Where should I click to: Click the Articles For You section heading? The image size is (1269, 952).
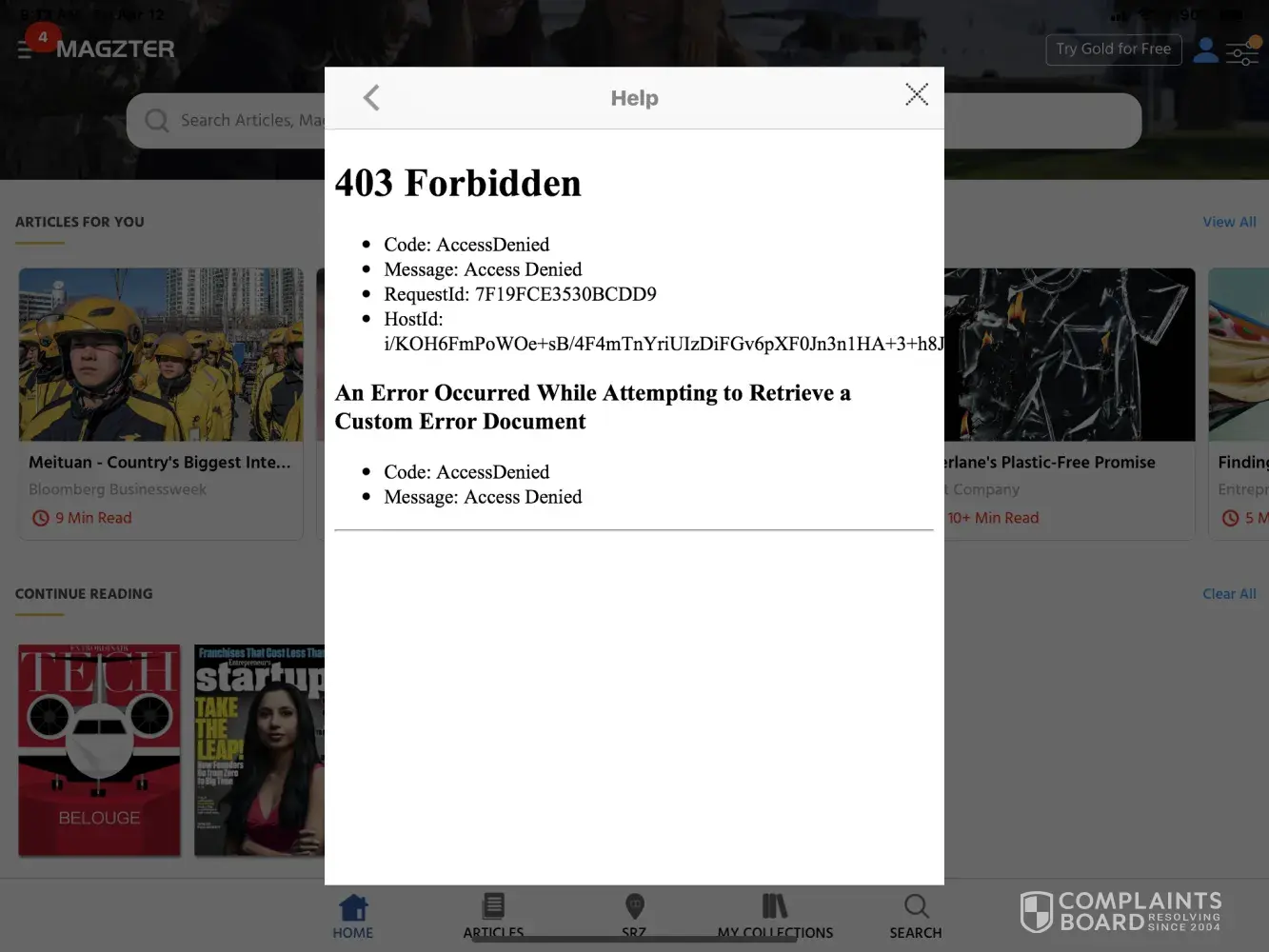coord(80,222)
